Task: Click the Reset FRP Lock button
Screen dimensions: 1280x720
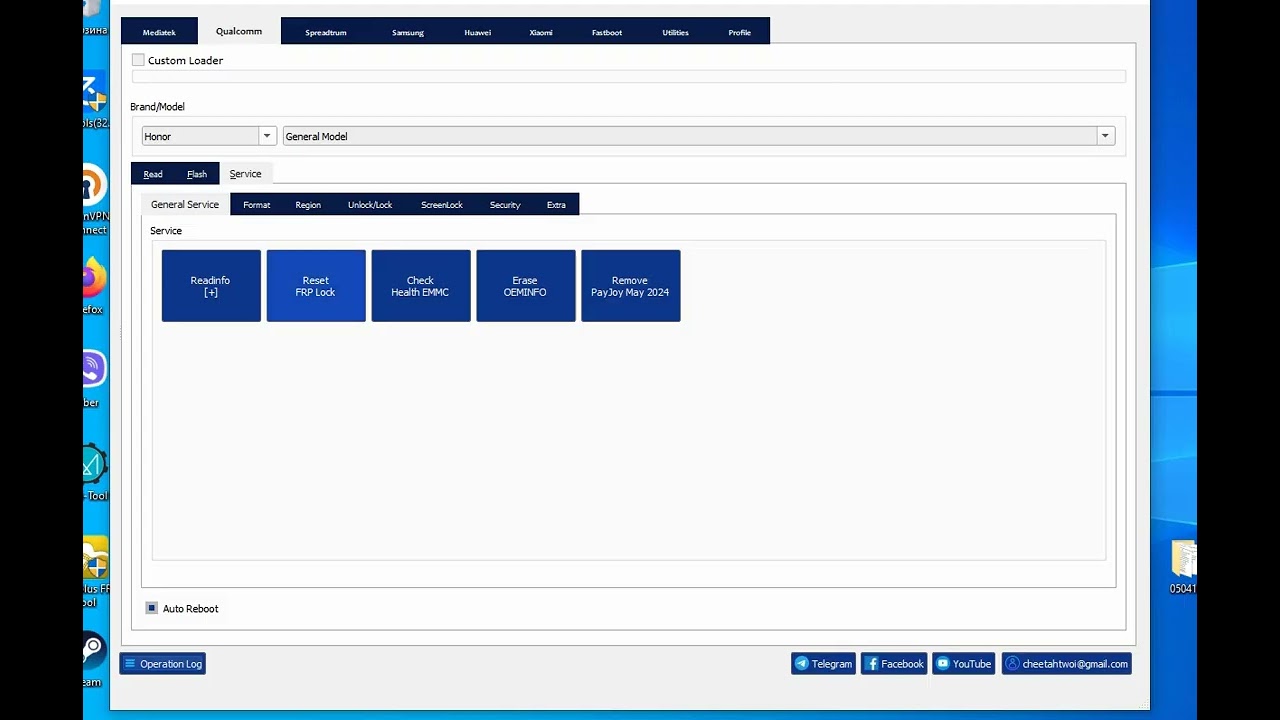Action: click(x=316, y=286)
